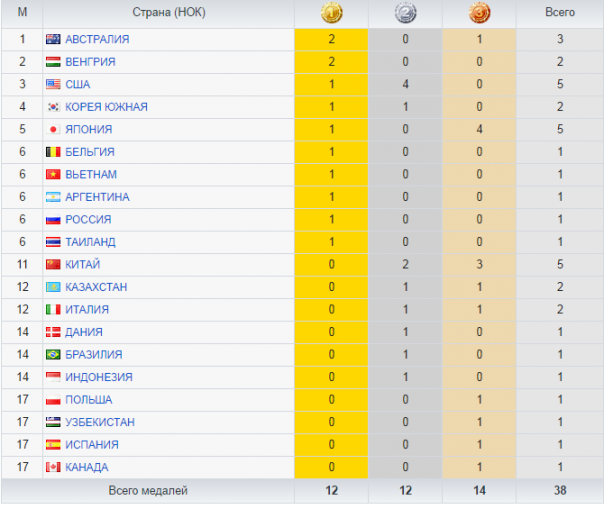Click the Brazil flag icon
The width and height of the screenshot is (604, 509).
[54, 355]
